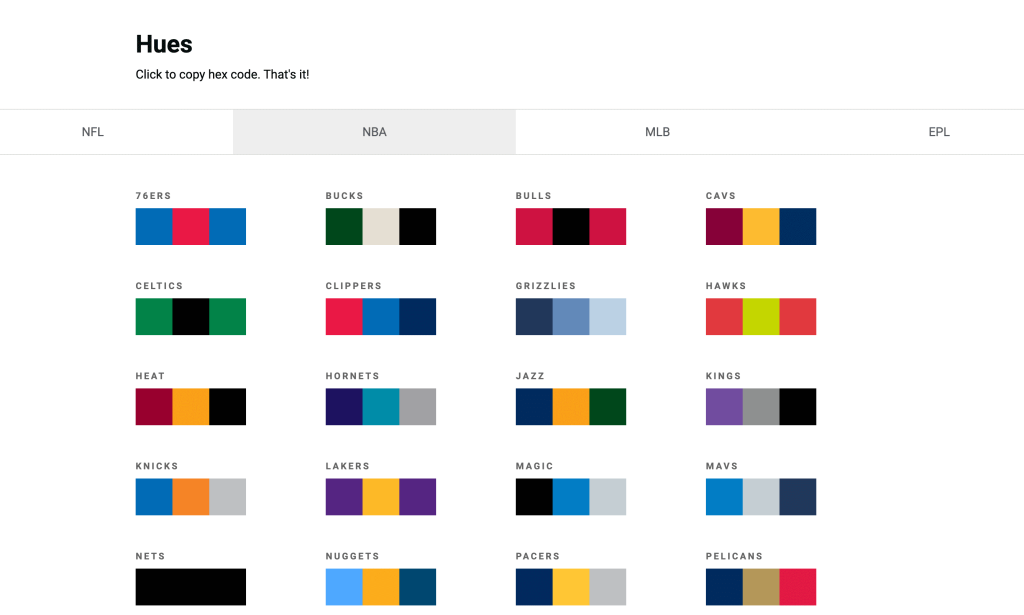Copy the black swatch under Celtics
Image resolution: width=1024 pixels, height=615 pixels.
tap(191, 317)
